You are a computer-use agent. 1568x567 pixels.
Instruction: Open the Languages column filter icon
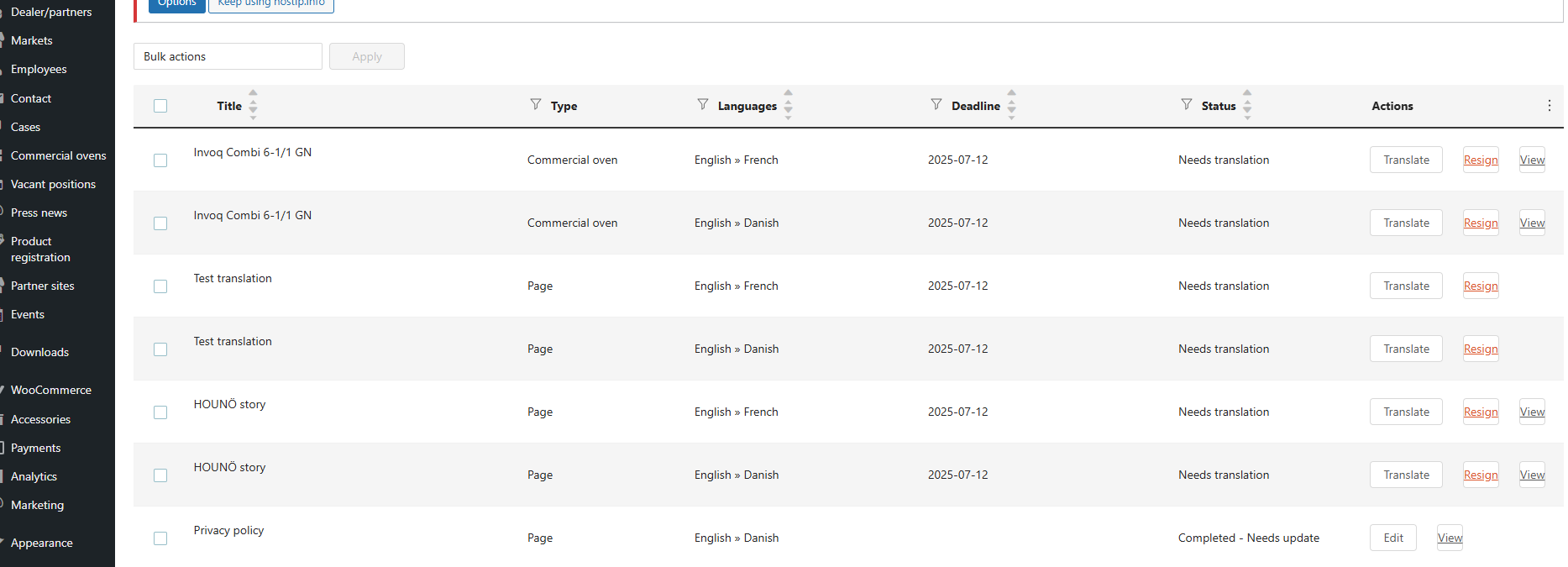pyautogui.click(x=703, y=104)
